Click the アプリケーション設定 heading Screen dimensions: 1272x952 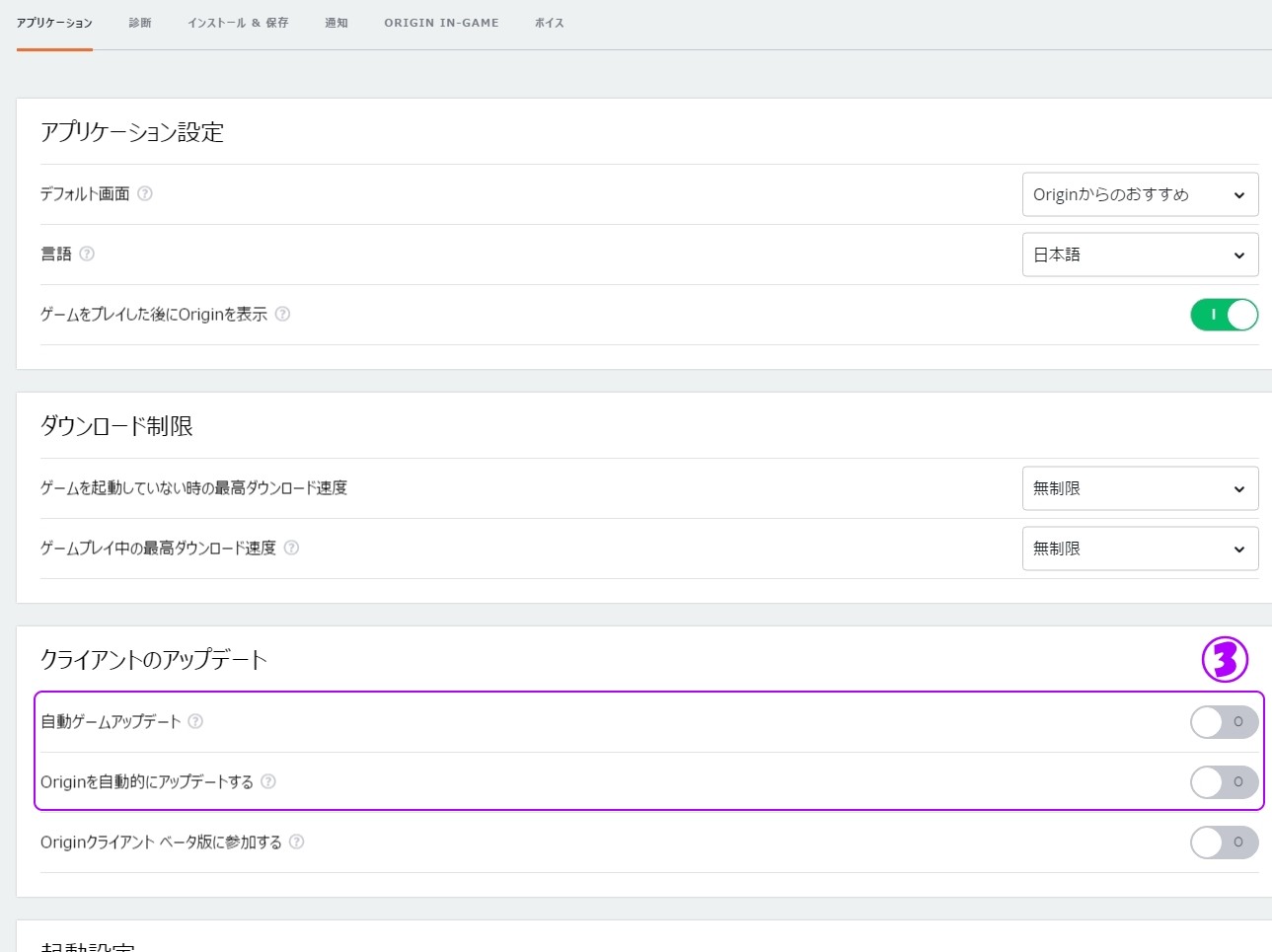coord(132,132)
